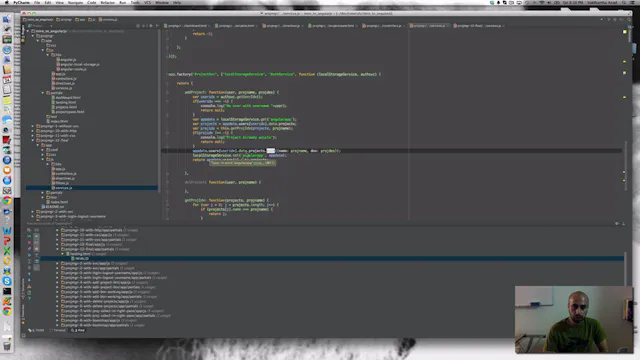Open Finder from the Dock
This screenshot has height=360, width=640.
[7, 19]
